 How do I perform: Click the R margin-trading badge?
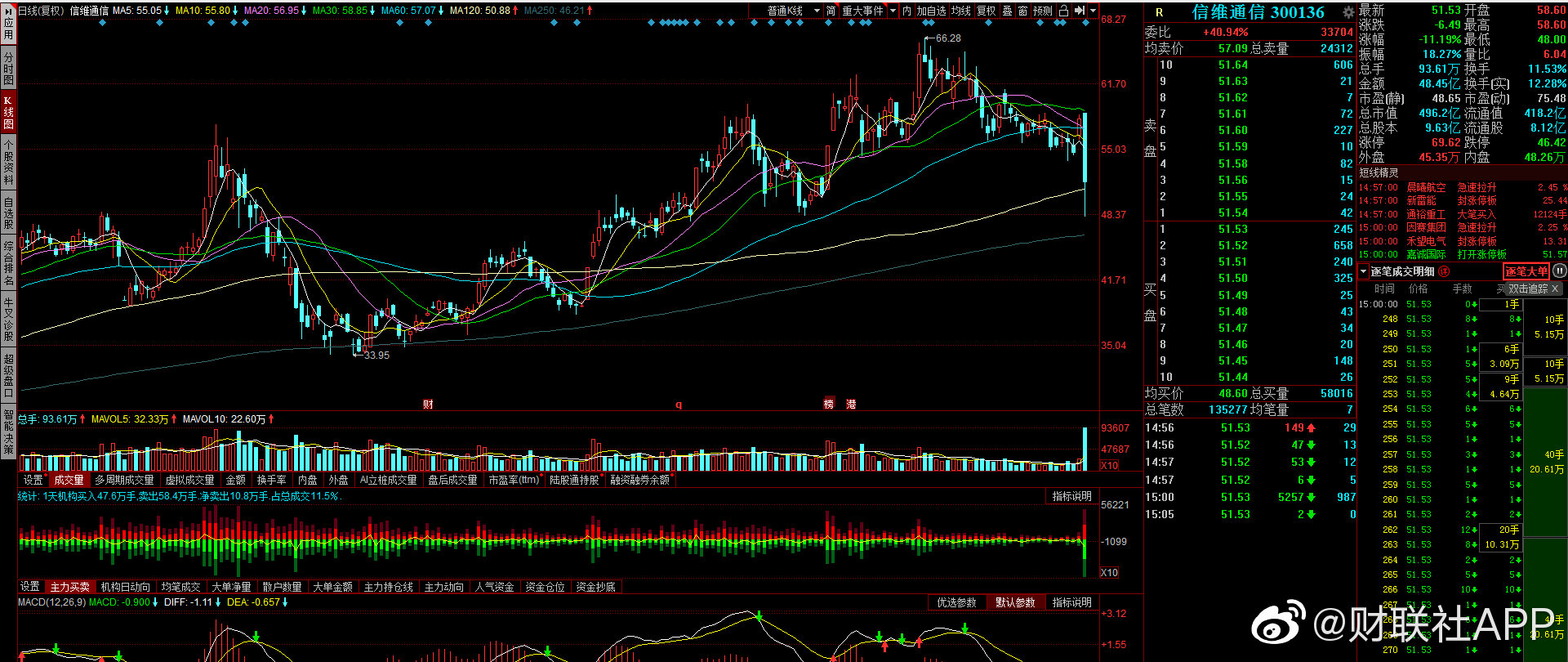click(x=1159, y=12)
